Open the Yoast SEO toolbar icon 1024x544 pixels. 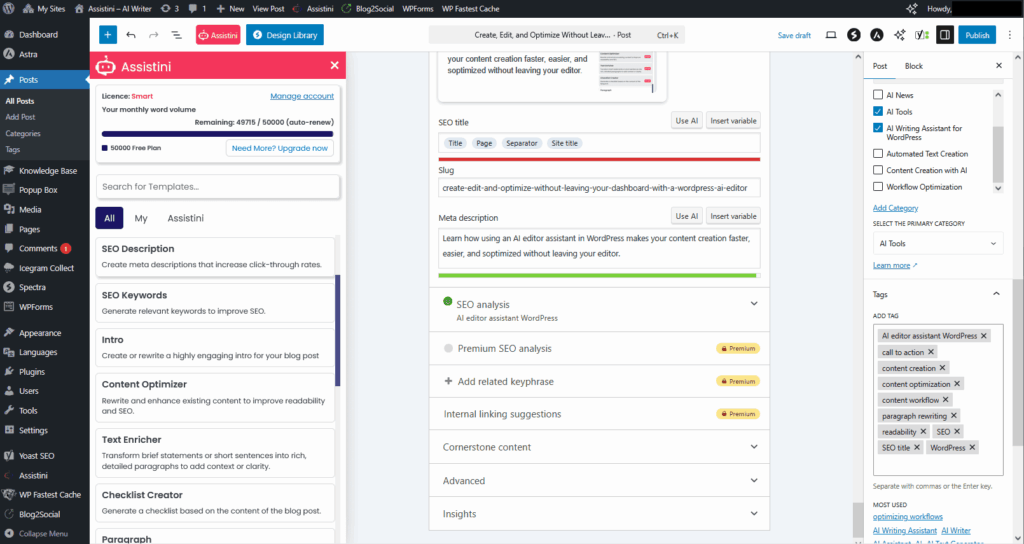coord(921,35)
